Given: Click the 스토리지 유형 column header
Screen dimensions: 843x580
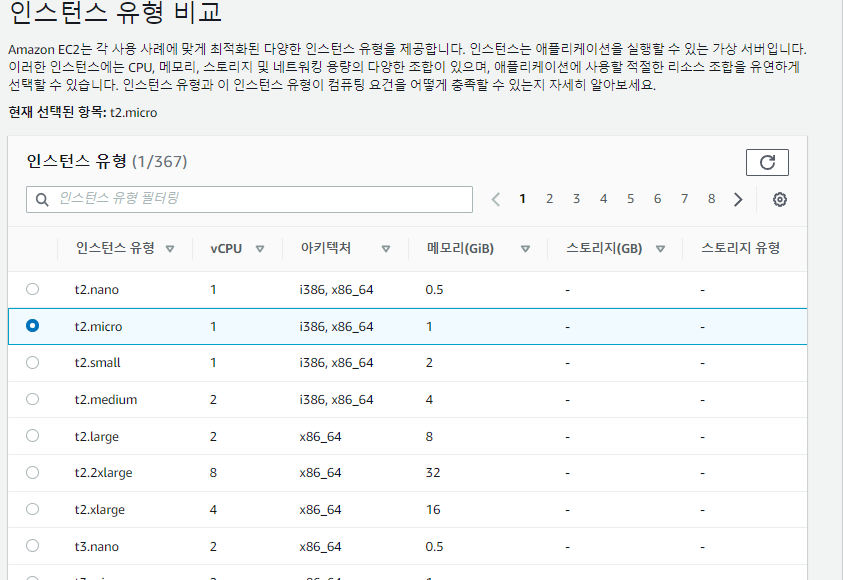Looking at the screenshot, I should [740, 248].
